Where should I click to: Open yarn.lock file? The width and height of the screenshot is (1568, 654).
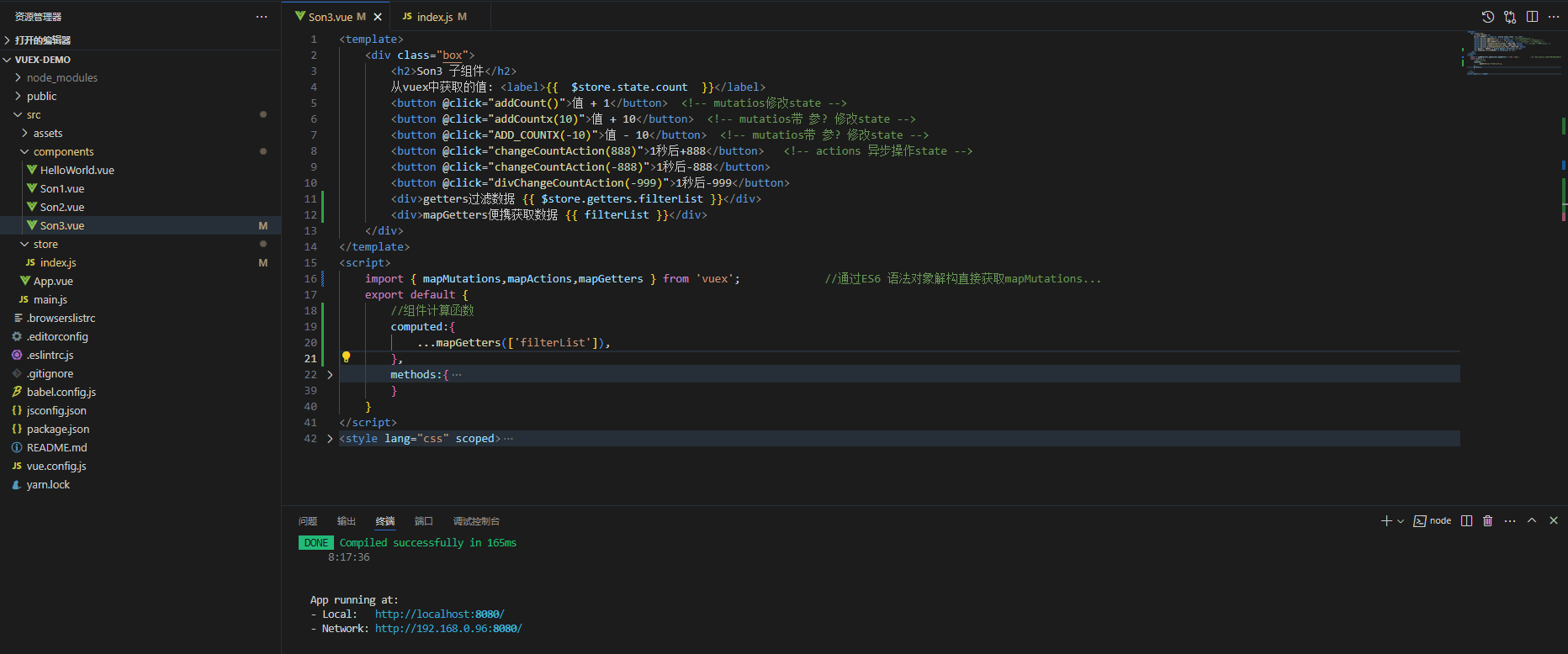(140, 484)
